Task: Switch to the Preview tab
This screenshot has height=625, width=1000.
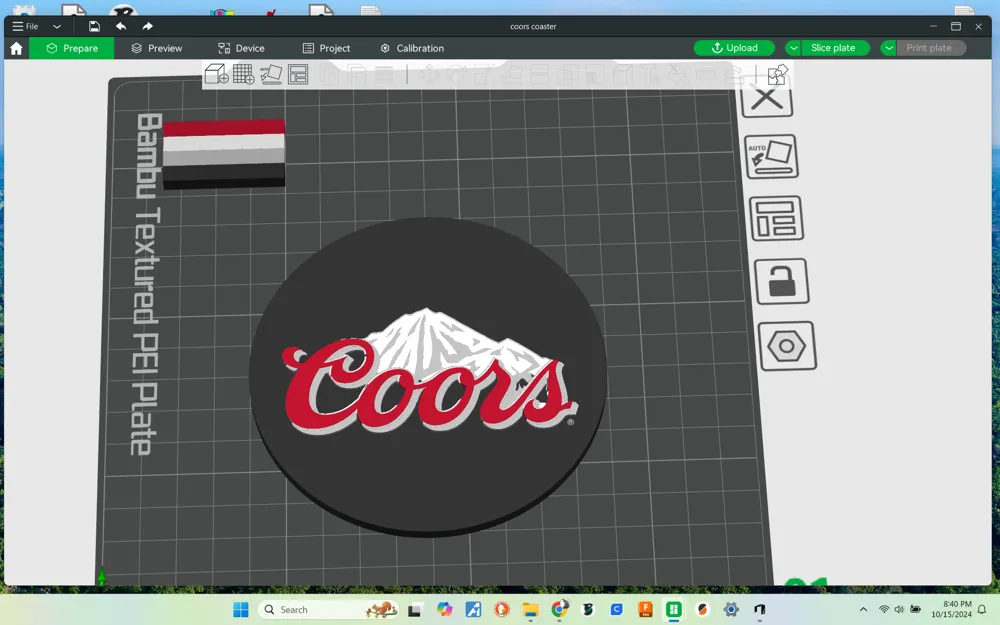Action: point(157,48)
